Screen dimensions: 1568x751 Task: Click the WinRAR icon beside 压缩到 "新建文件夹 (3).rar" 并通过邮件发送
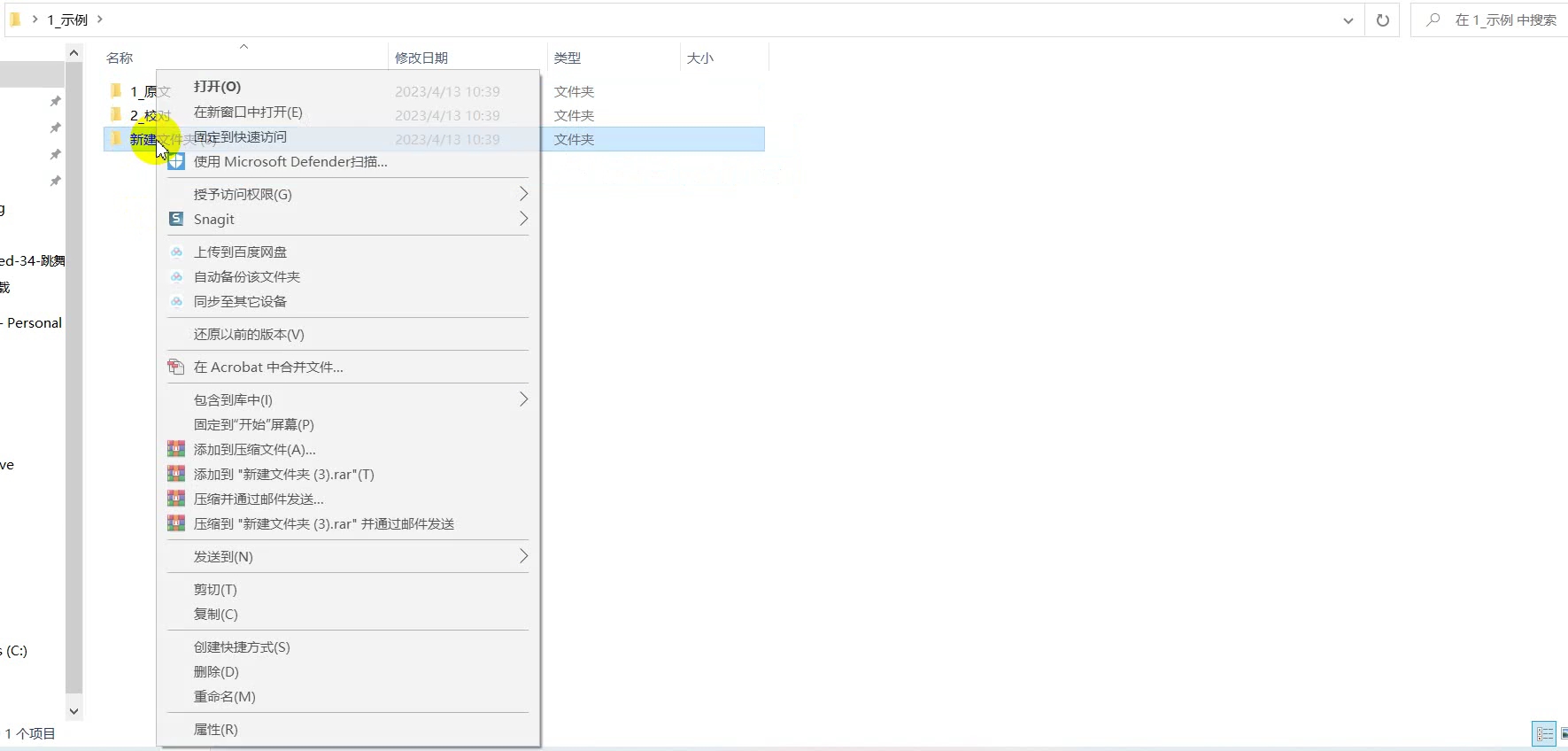[x=176, y=523]
